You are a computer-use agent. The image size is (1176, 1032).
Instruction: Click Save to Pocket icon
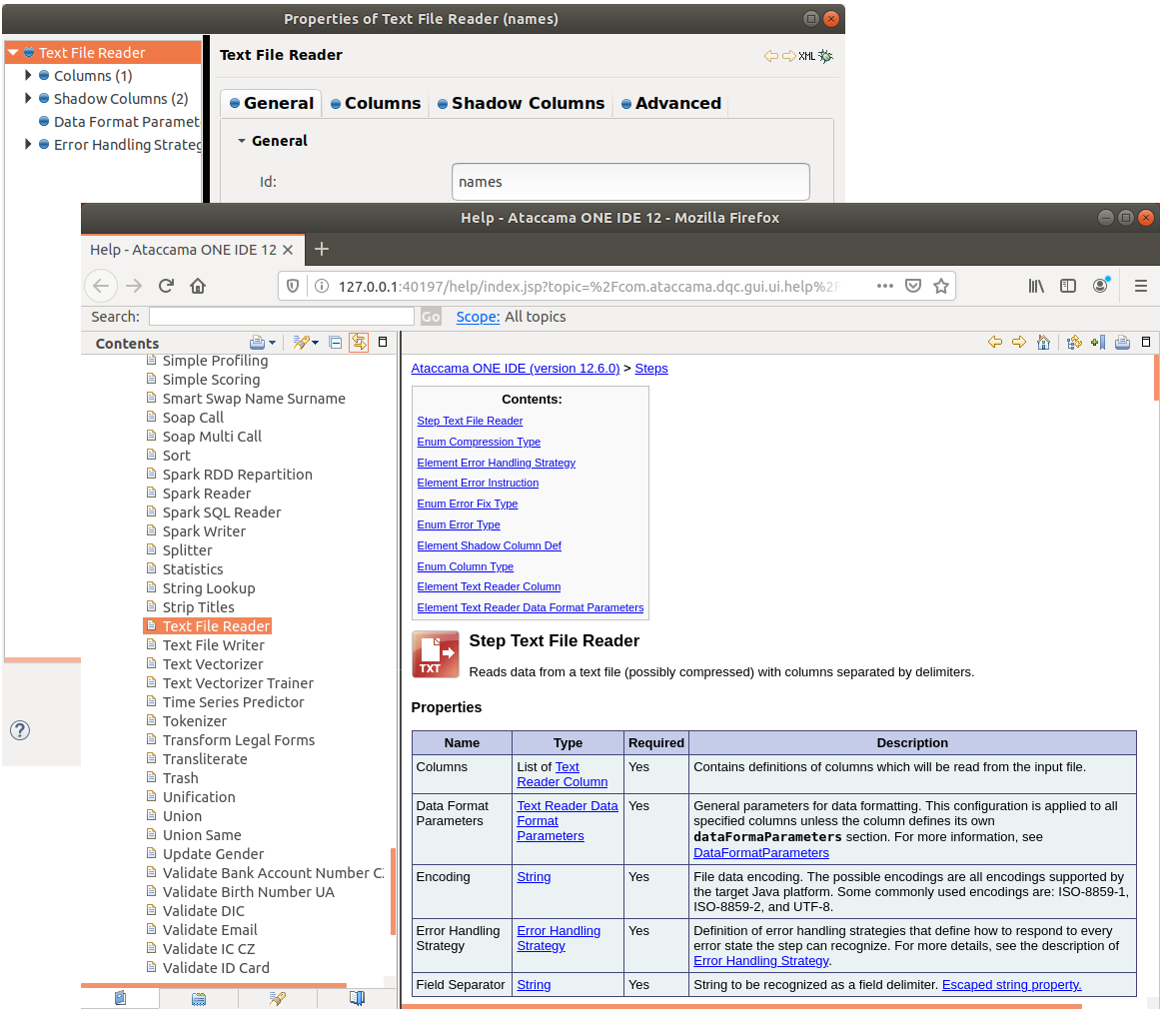[x=912, y=286]
